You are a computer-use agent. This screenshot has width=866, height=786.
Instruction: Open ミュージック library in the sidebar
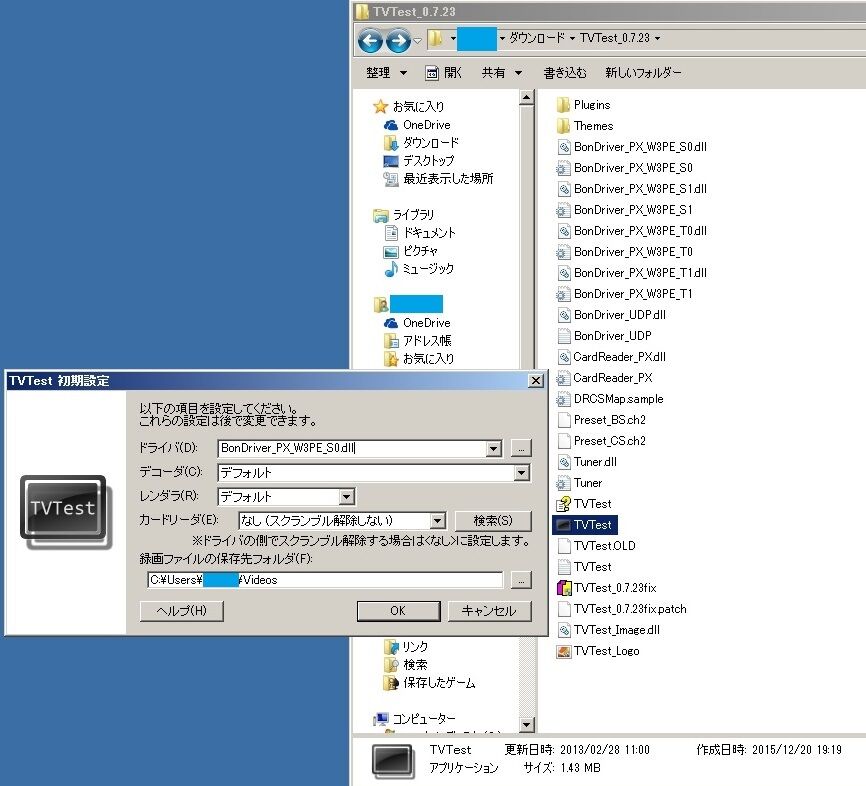click(419, 268)
